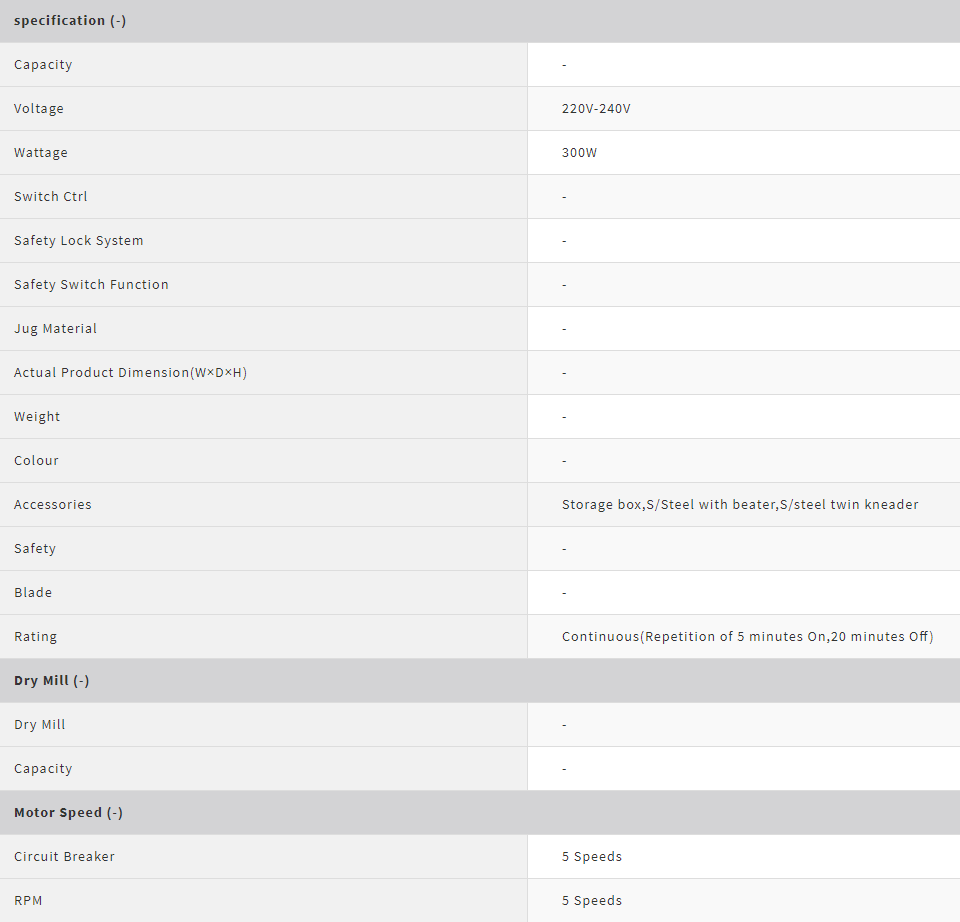Screen dimensions: 960x922
Task: Select the Wattage row label
Action: (40, 153)
